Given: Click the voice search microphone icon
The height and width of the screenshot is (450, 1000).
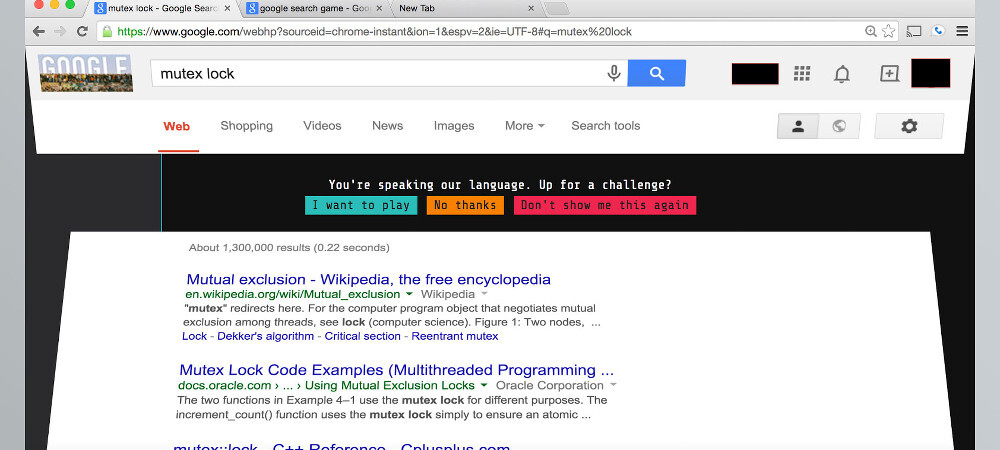Looking at the screenshot, I should tap(614, 73).
